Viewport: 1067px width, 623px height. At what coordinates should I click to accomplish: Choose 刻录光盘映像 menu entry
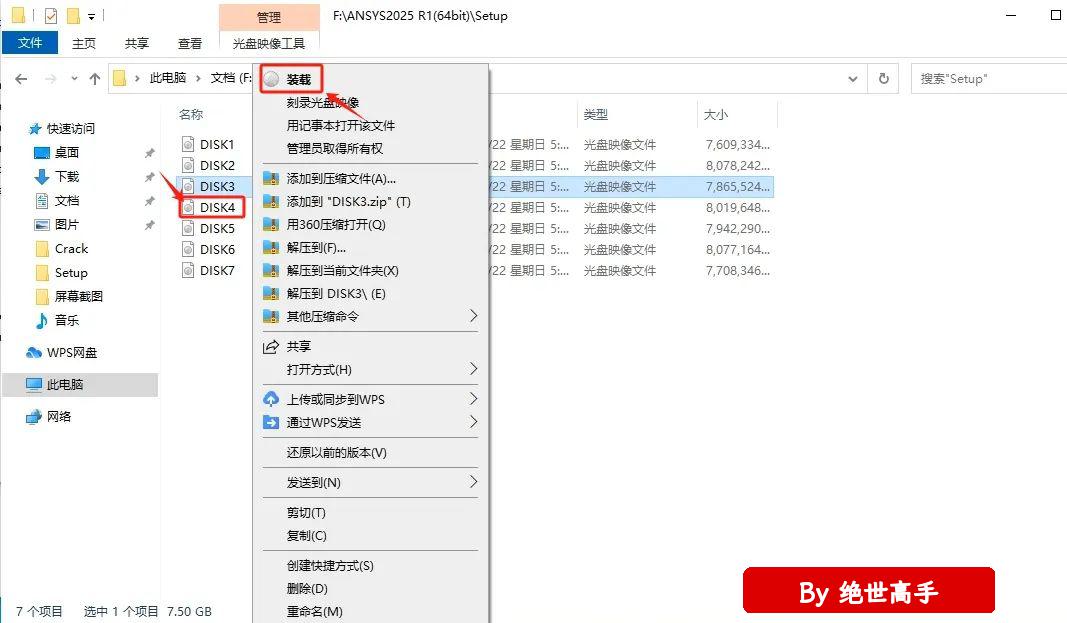pos(323,103)
